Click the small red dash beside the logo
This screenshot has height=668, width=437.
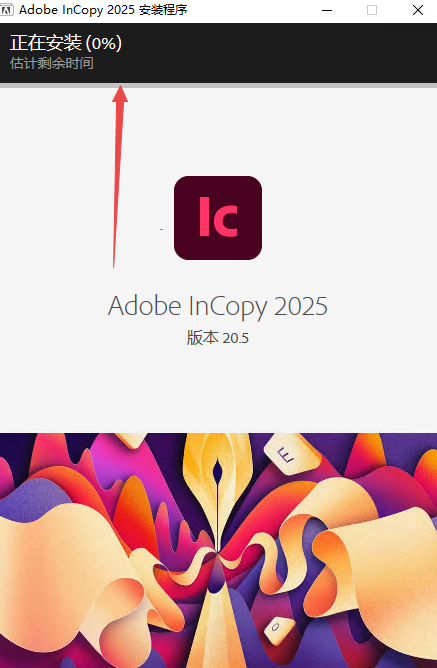(161, 229)
